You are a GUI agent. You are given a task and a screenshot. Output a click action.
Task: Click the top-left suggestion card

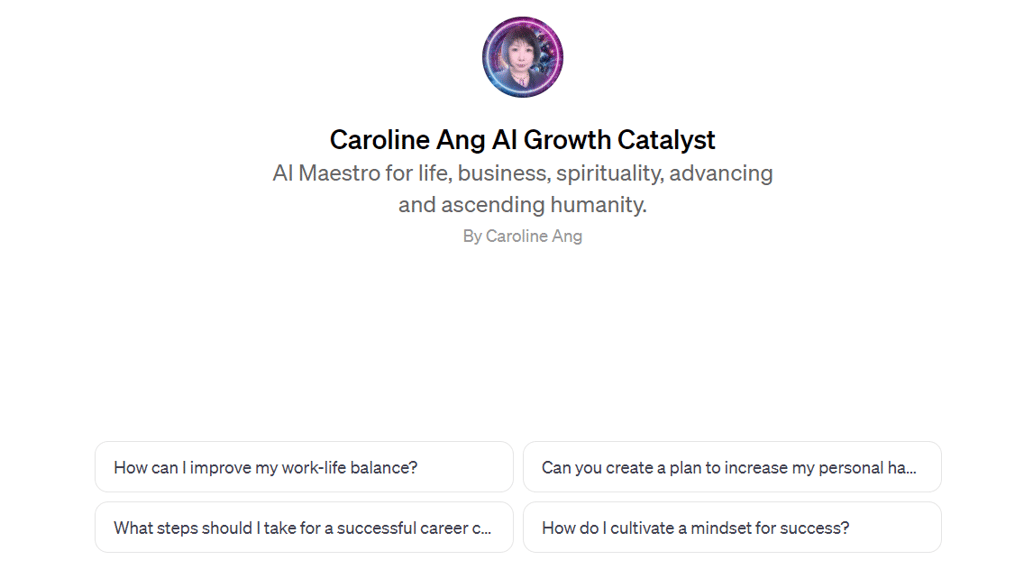[x=304, y=467]
